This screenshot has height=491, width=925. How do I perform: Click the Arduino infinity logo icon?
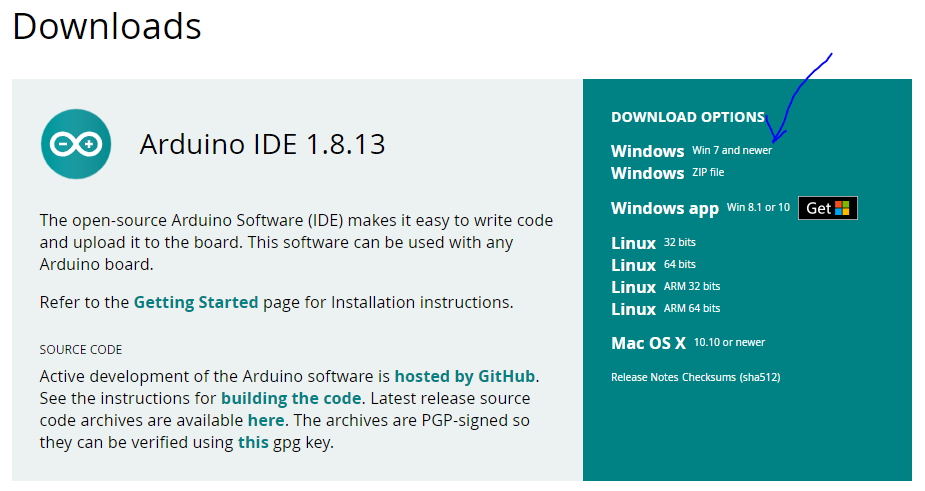tap(76, 144)
